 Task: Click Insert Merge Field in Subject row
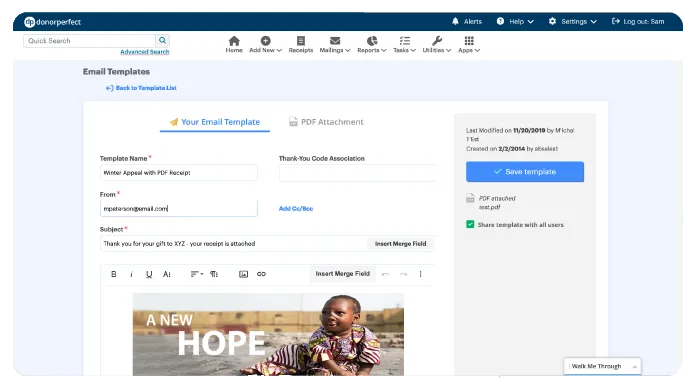coord(400,243)
